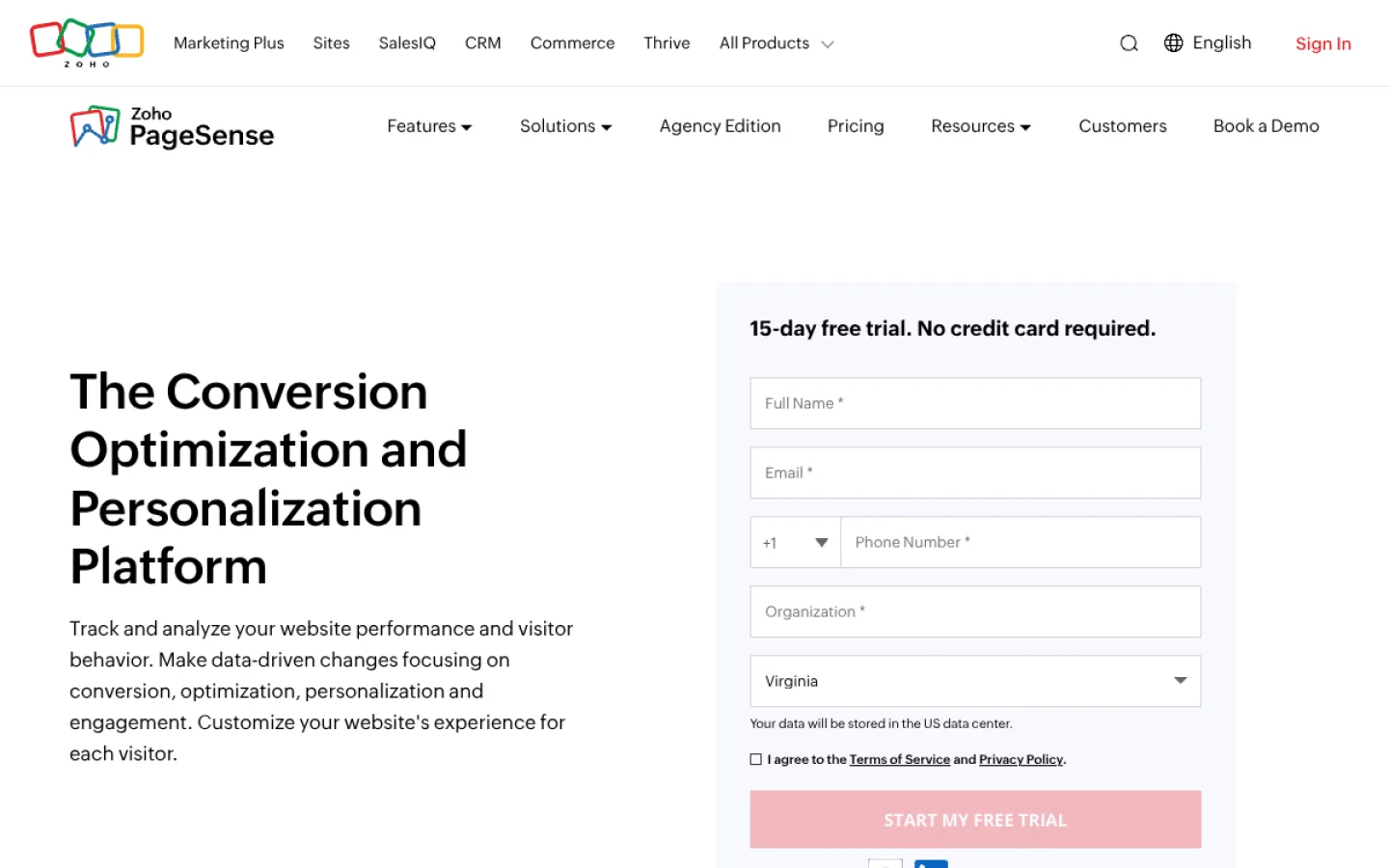Click the Zoho logo icon

[87, 42]
